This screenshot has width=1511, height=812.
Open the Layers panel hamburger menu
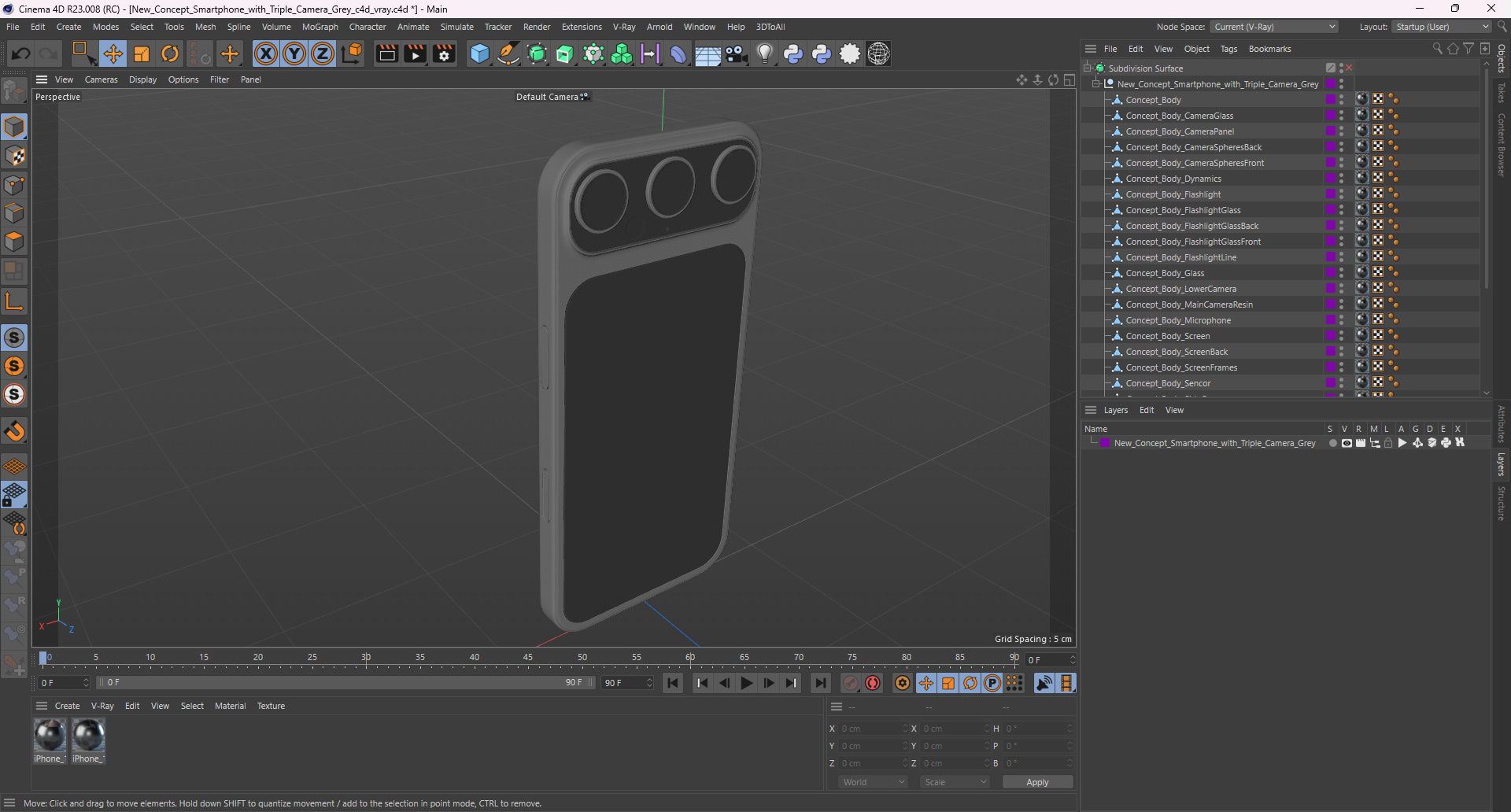(x=1091, y=410)
